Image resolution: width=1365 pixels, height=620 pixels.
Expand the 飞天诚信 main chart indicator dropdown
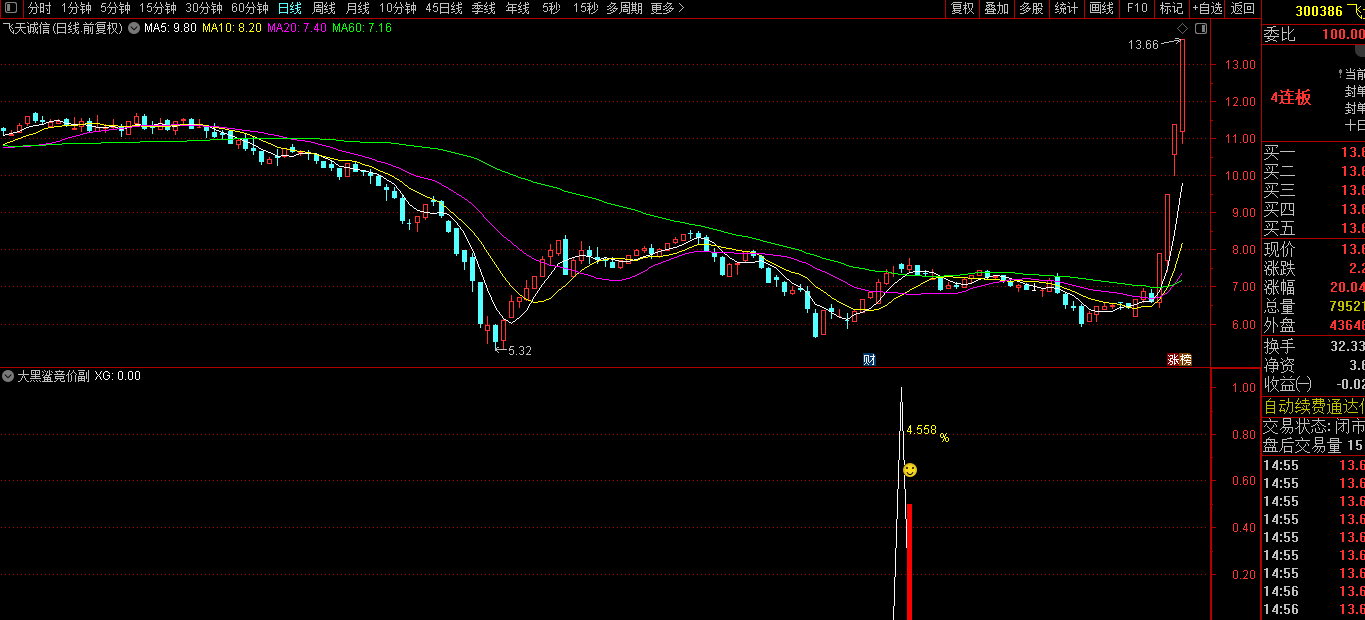point(134,28)
